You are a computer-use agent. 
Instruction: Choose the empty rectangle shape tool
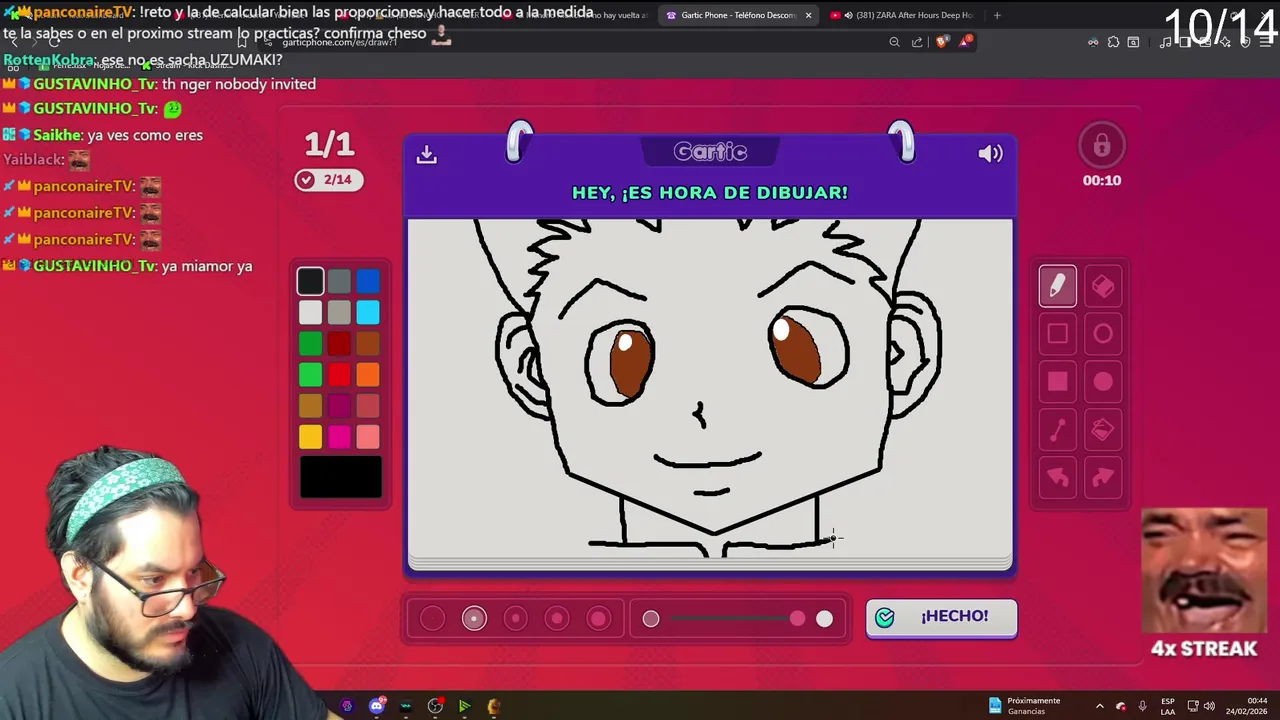click(1057, 334)
